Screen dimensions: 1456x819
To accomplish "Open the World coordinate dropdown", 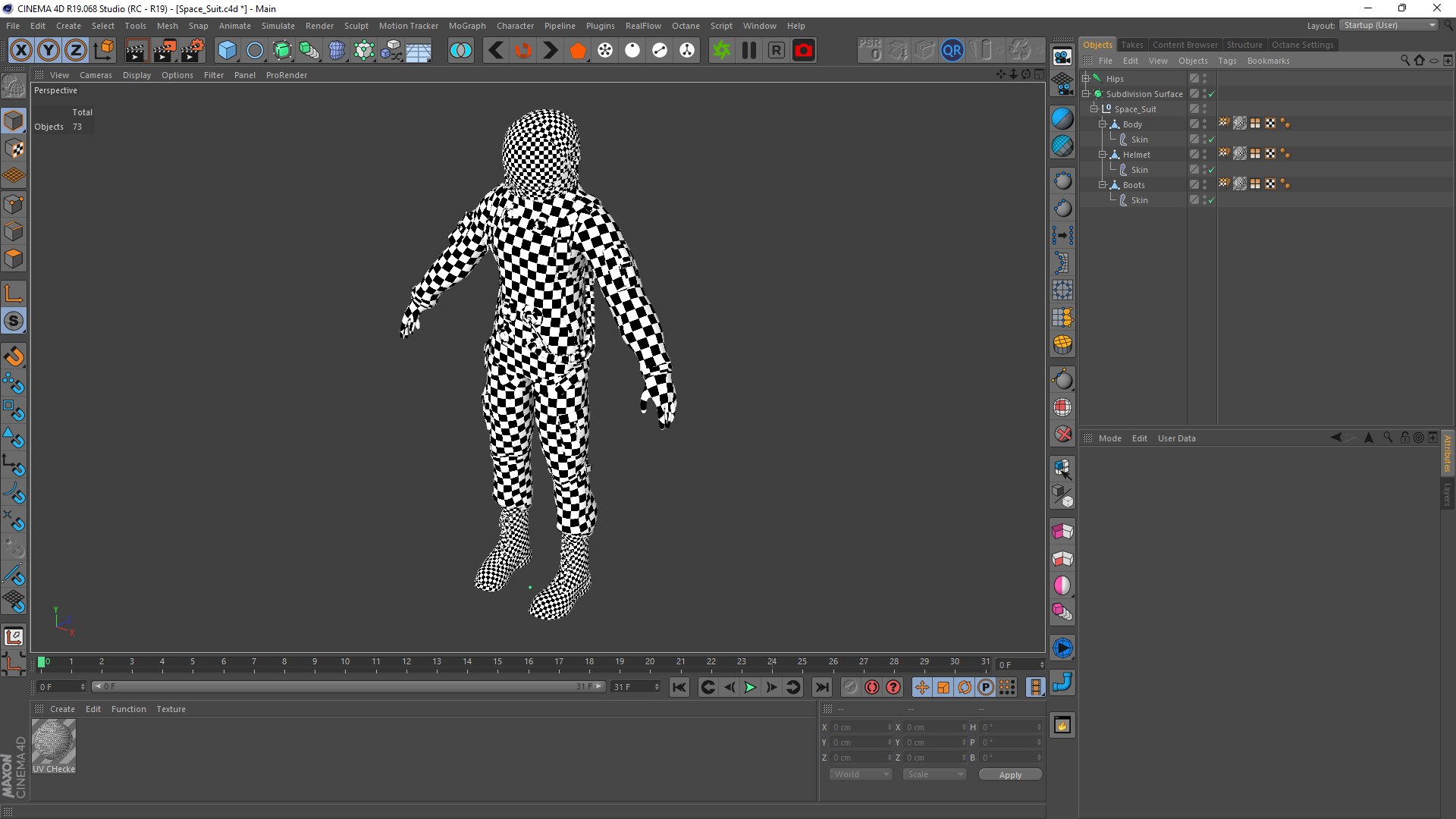I will [860, 774].
